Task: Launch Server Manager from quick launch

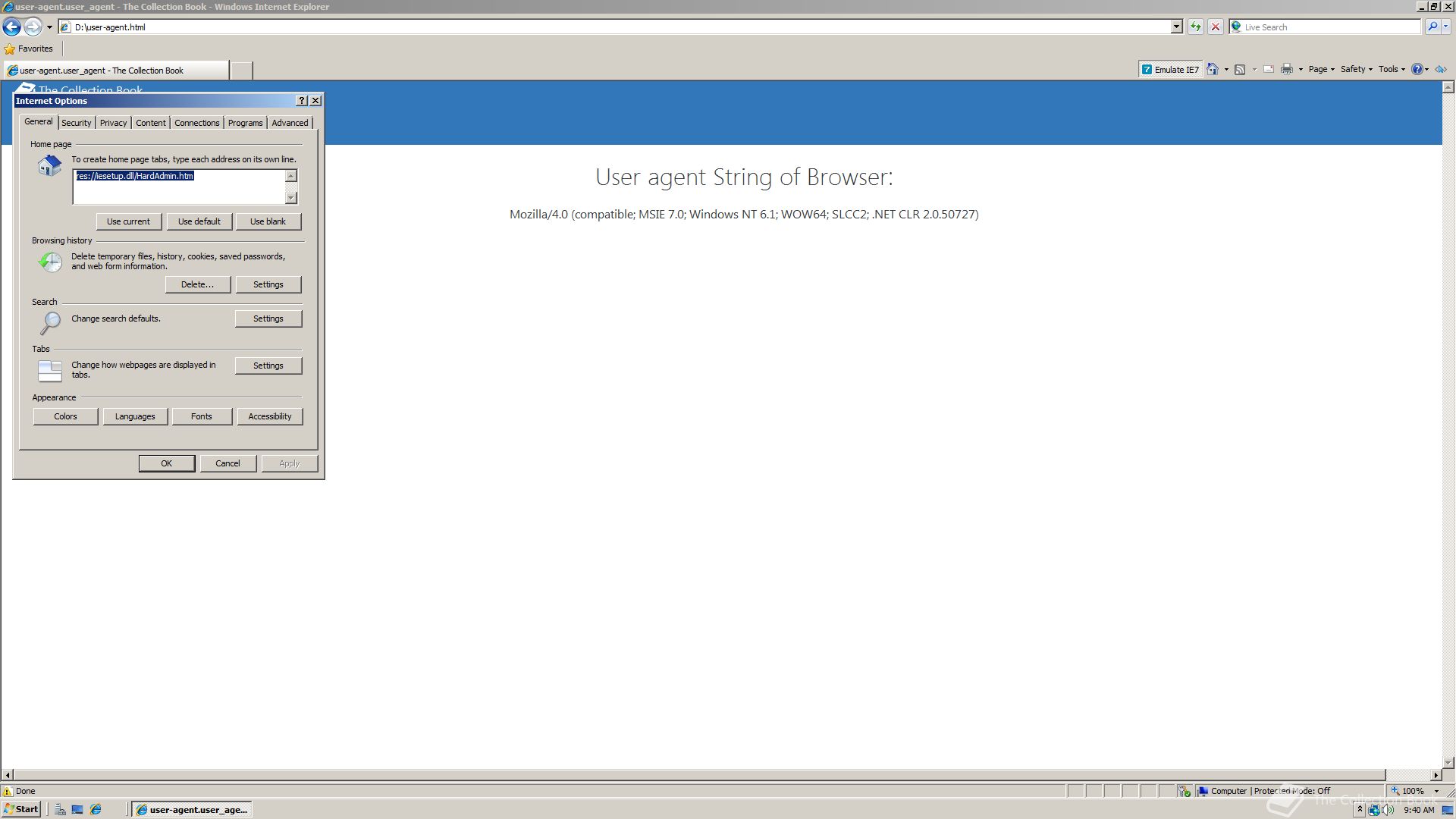Action: [x=60, y=810]
